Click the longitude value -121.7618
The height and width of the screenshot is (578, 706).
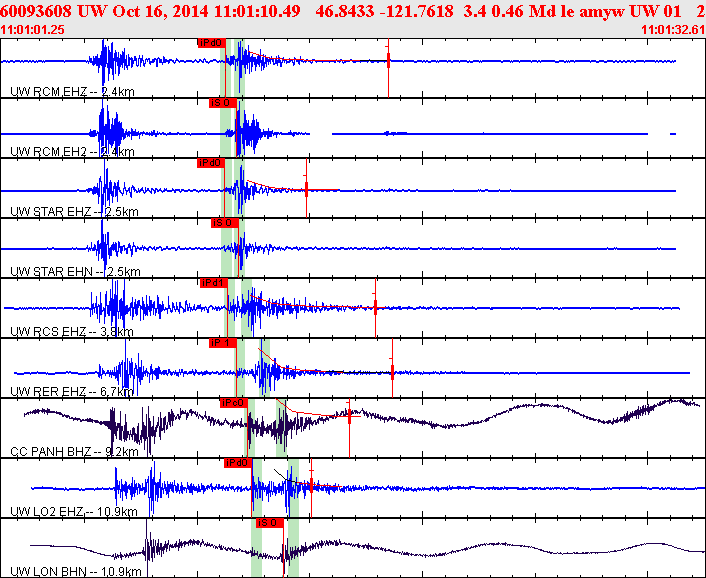pos(416,11)
